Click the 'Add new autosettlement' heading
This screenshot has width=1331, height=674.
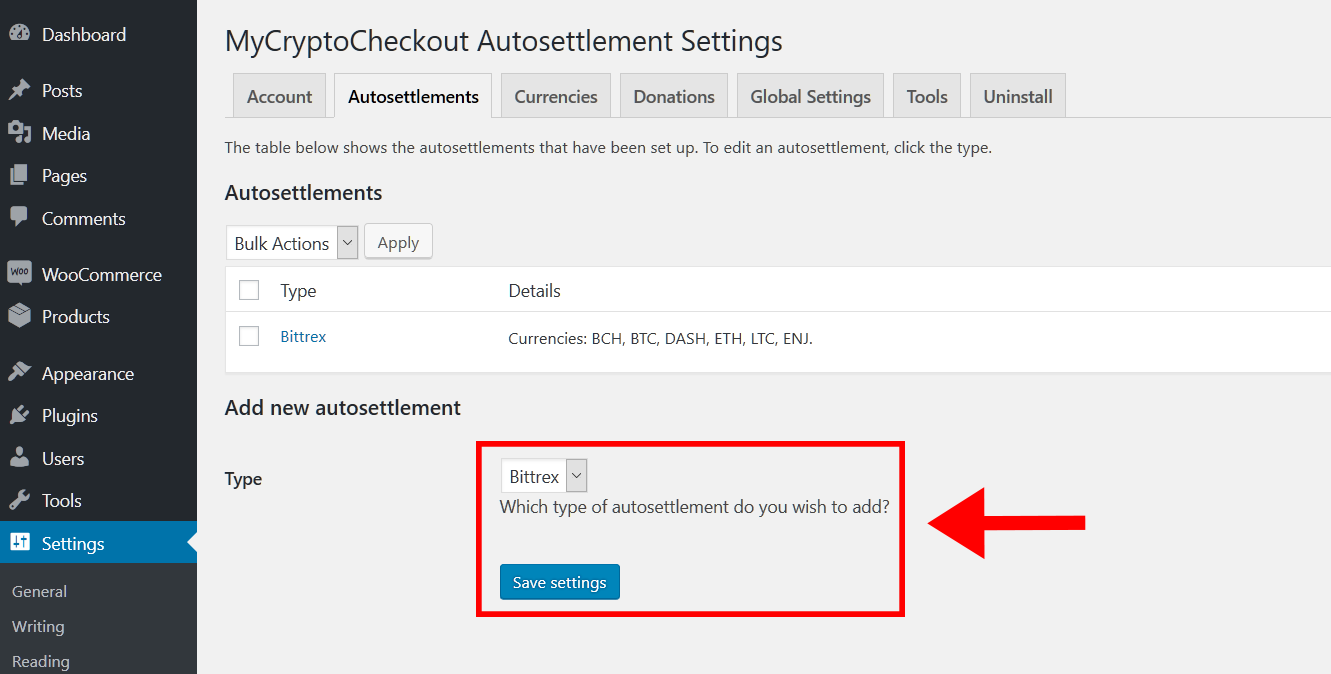tap(343, 407)
